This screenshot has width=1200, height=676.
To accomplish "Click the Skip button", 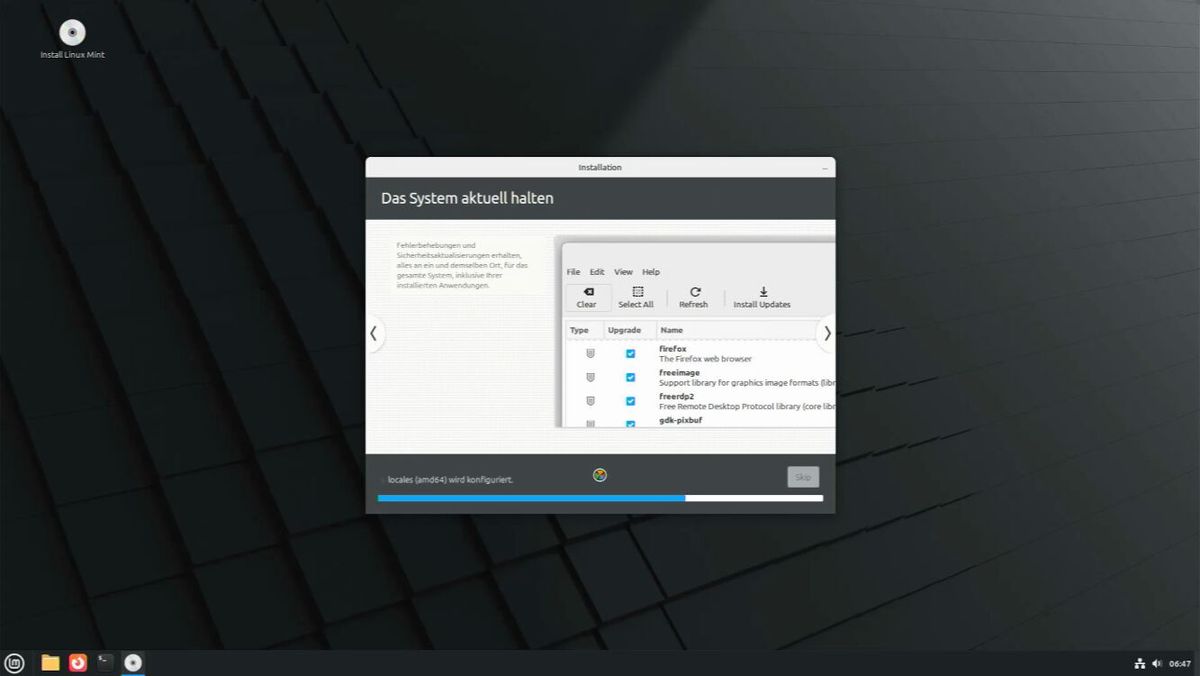I will pos(803,477).
